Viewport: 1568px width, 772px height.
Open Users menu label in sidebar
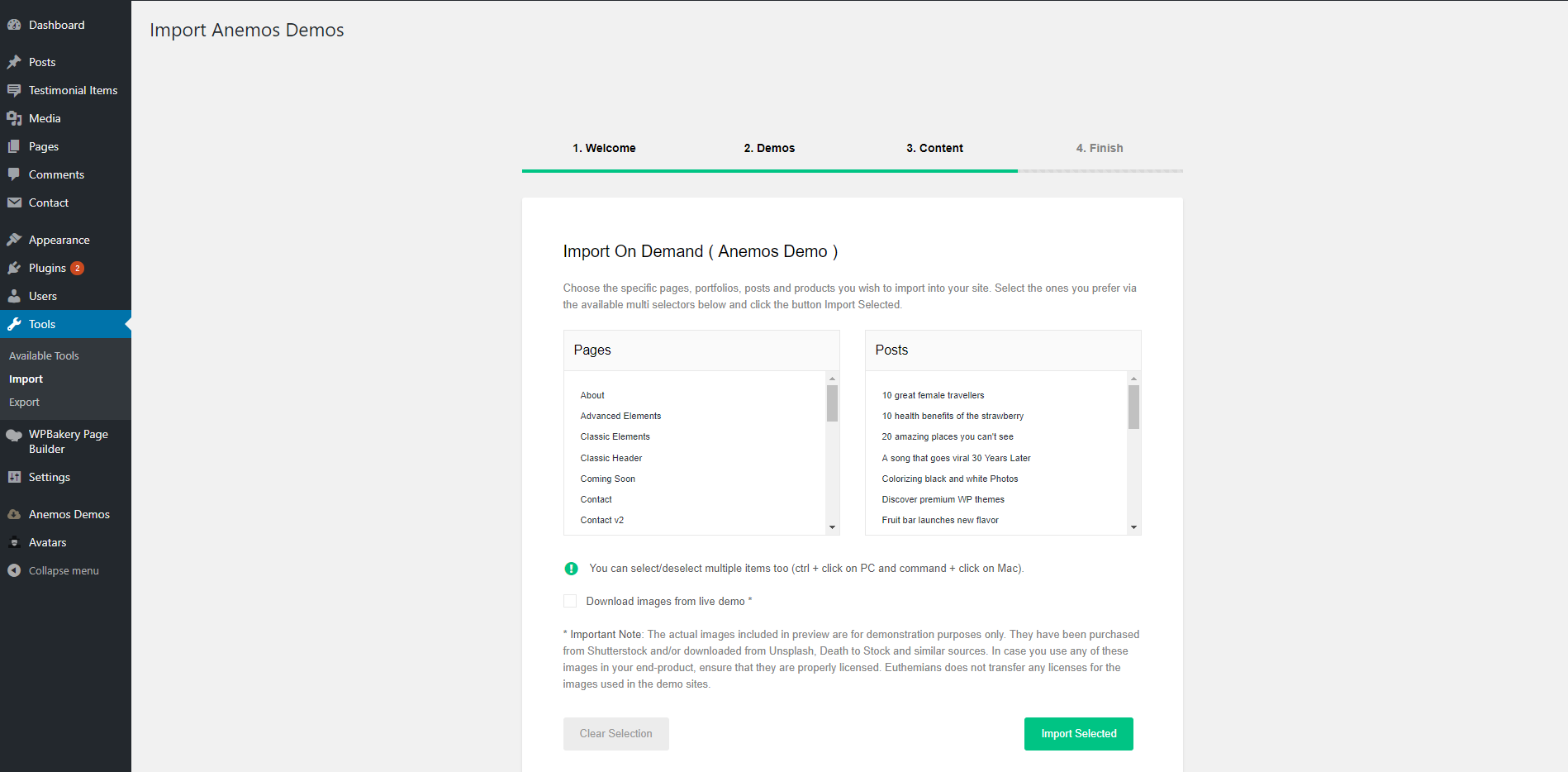(43, 296)
